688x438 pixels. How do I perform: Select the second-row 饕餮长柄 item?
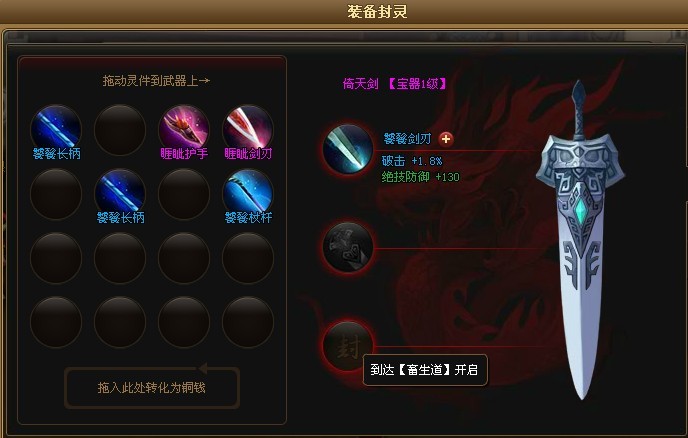click(x=120, y=194)
